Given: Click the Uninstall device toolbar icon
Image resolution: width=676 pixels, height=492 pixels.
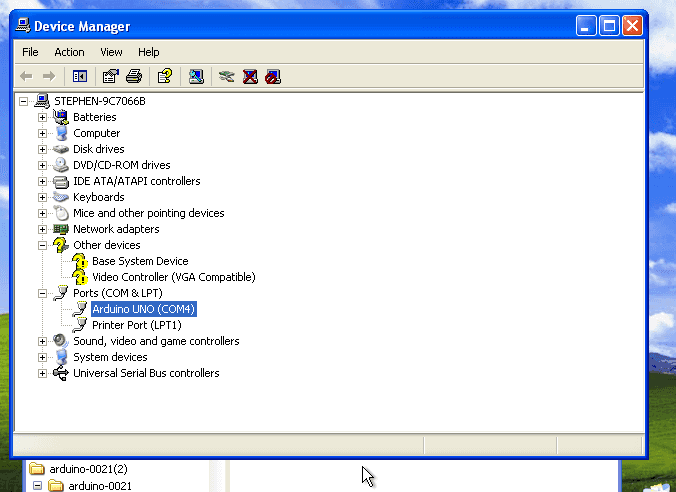Looking at the screenshot, I should point(250,77).
